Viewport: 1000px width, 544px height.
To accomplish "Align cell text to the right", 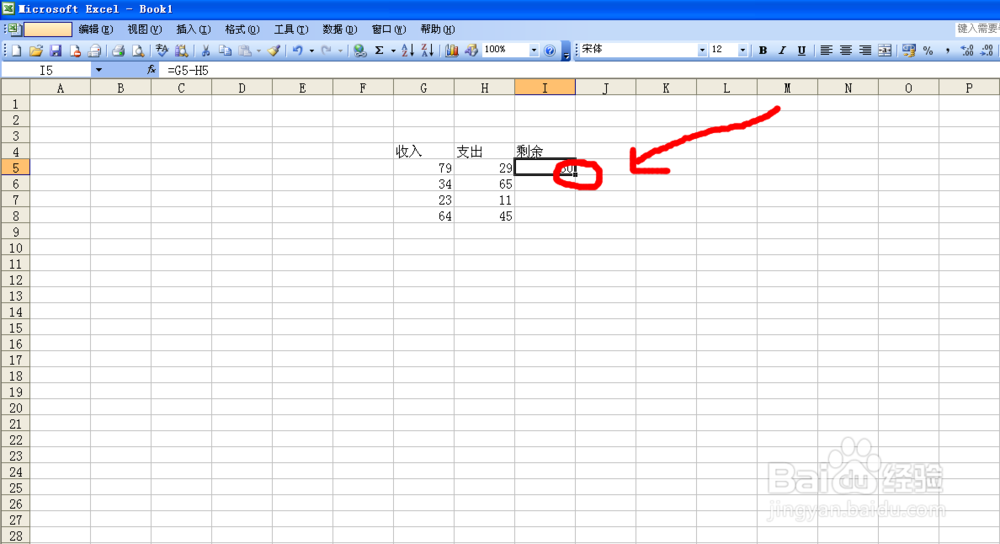I will 865,50.
